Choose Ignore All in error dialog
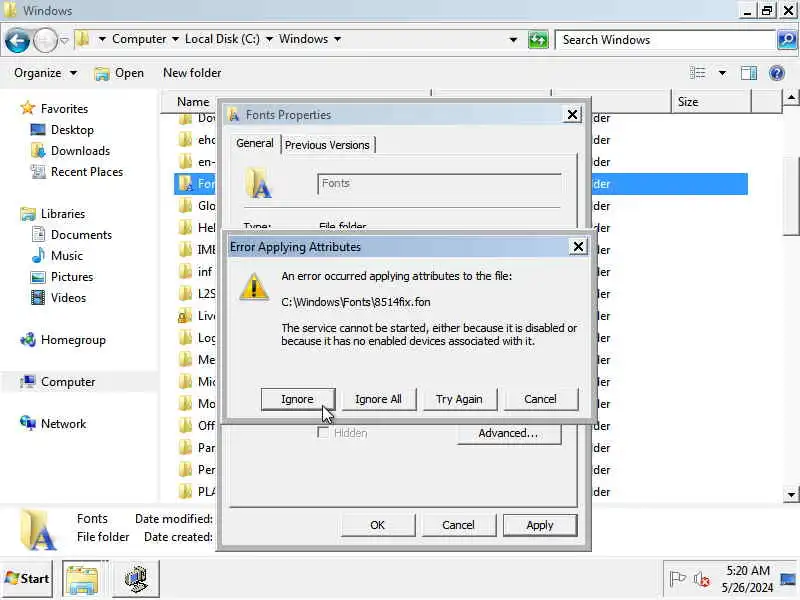The image size is (800, 600). click(378, 399)
